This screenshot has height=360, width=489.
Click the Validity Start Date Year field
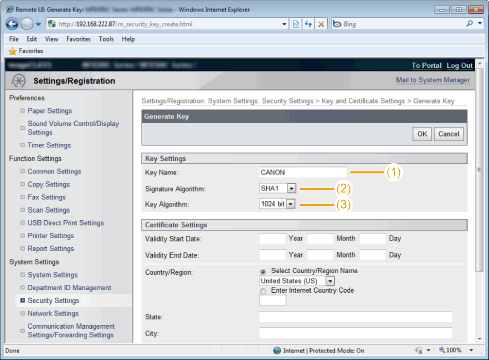tap(272, 239)
